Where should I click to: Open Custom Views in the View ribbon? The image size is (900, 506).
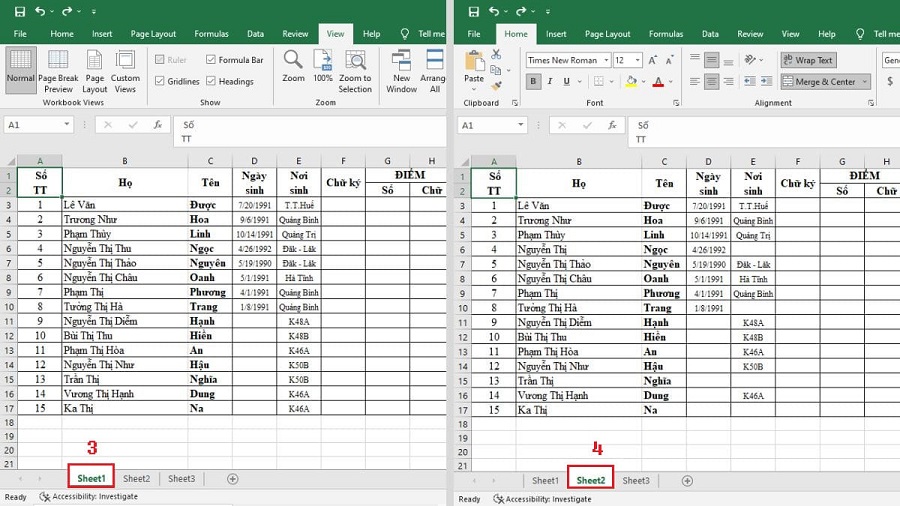coord(125,70)
